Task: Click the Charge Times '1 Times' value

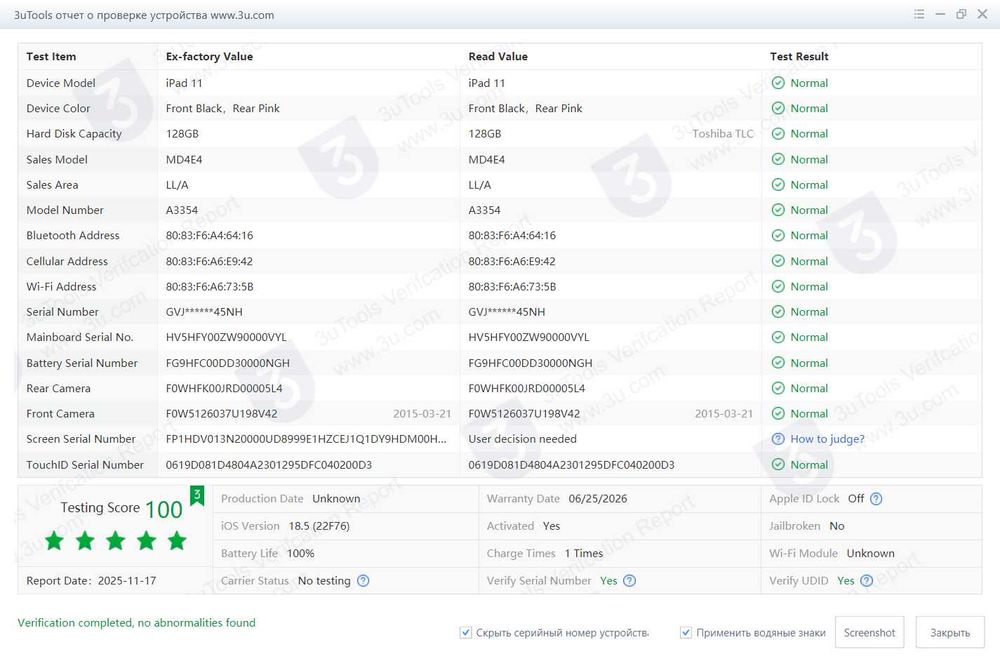Action: [584, 553]
